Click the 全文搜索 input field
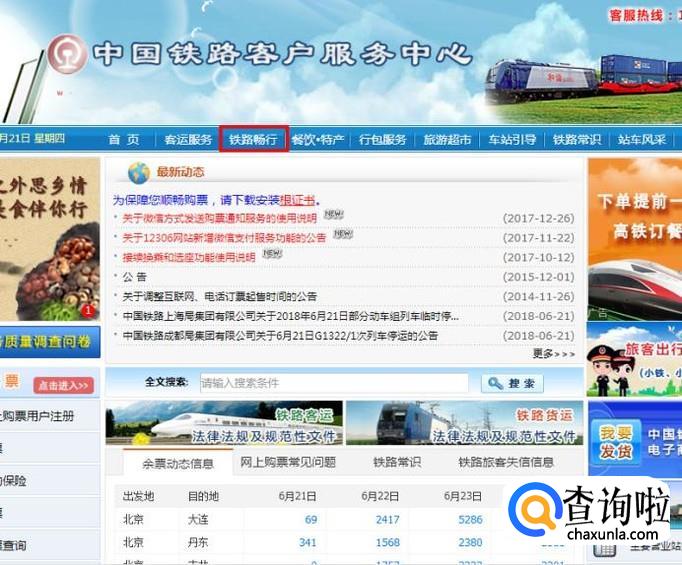 tap(334, 383)
